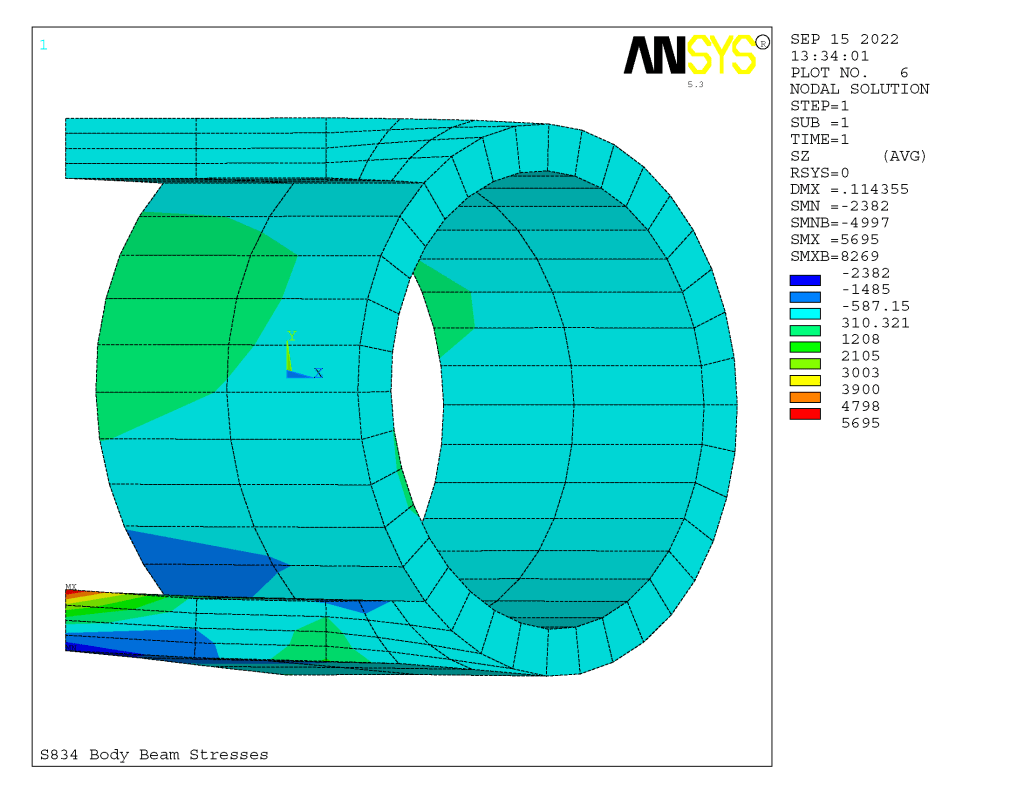Select the DMX =.114355 readout
The height and width of the screenshot is (791, 1024).
(849, 189)
